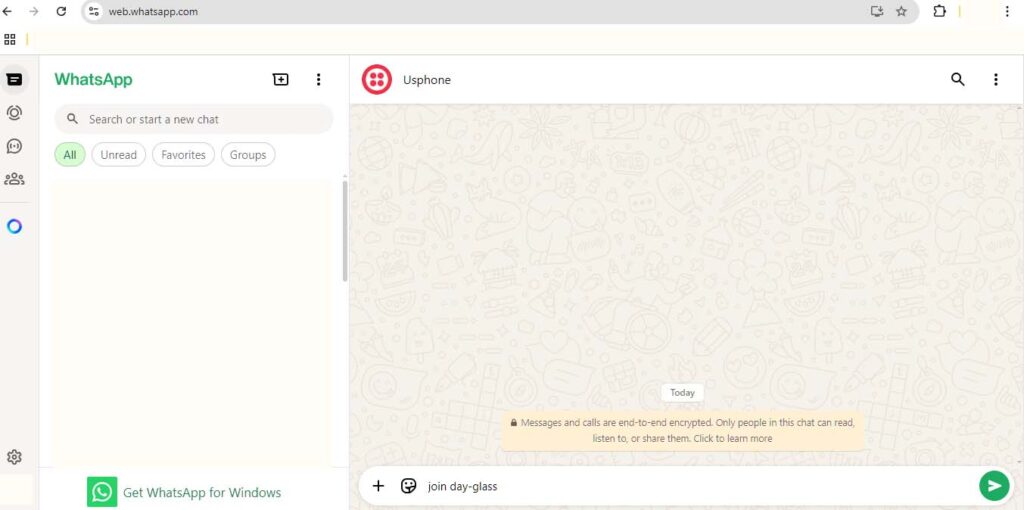
Task: Open Meta AI circle icon
Action: click(x=14, y=227)
